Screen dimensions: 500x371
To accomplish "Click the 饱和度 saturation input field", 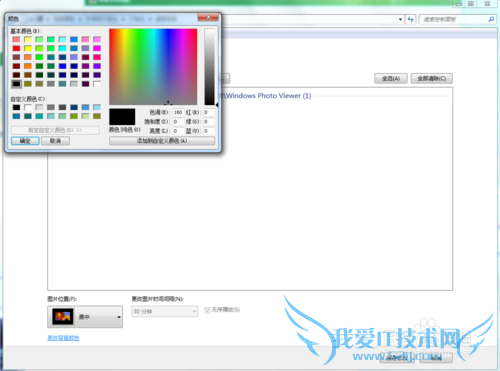I will tap(178, 122).
